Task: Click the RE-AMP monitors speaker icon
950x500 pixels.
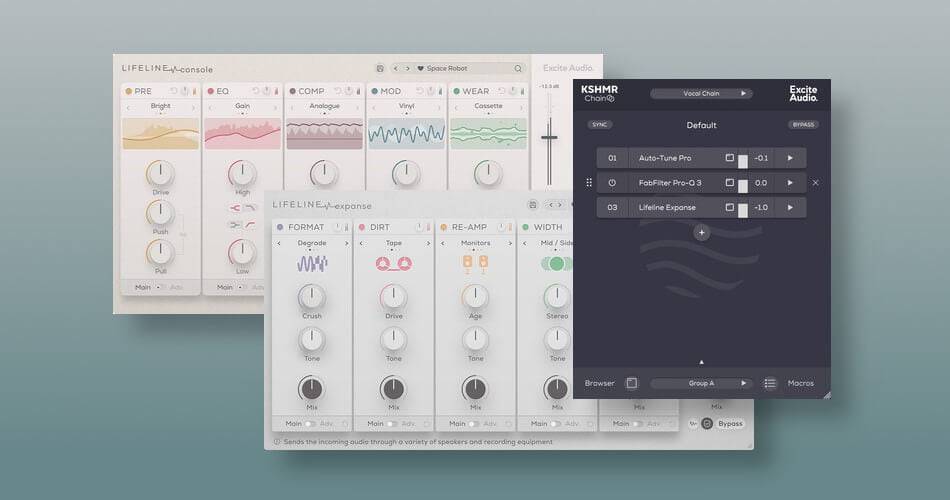Action: pyautogui.click(x=476, y=264)
